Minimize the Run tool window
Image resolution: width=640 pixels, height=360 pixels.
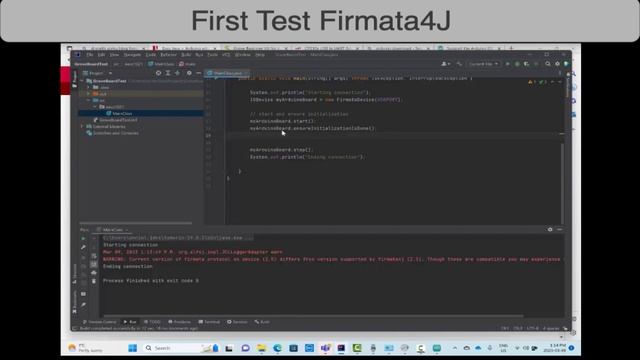pyautogui.click(x=559, y=230)
